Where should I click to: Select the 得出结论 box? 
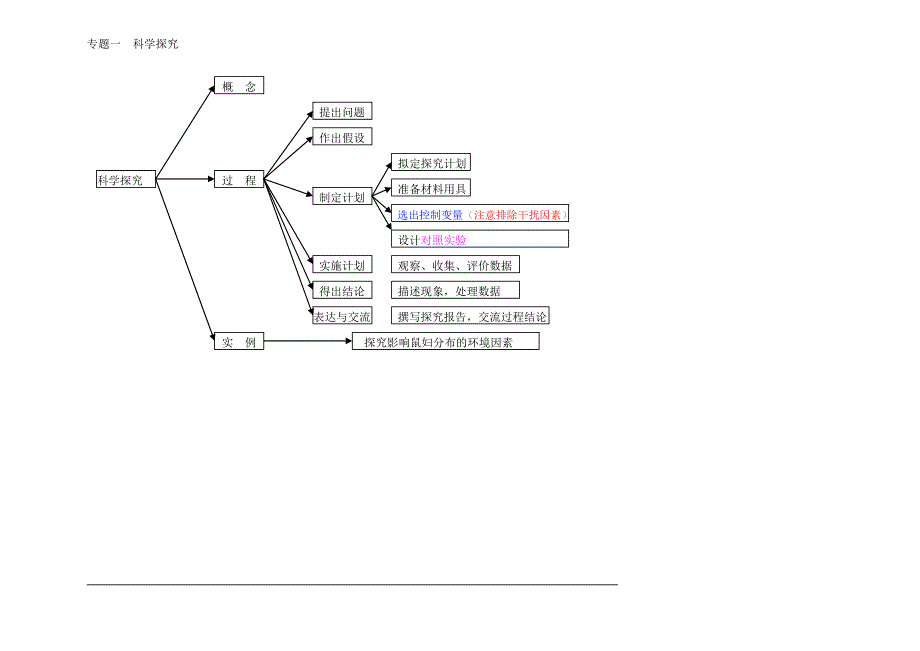(x=342, y=291)
